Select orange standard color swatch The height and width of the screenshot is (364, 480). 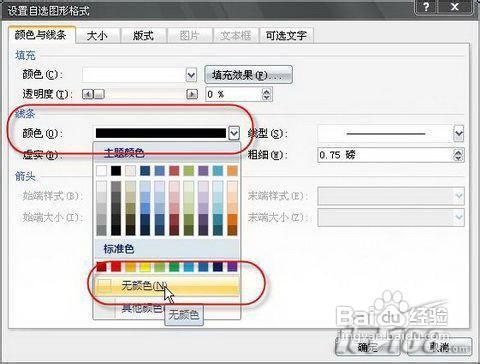coord(130,267)
